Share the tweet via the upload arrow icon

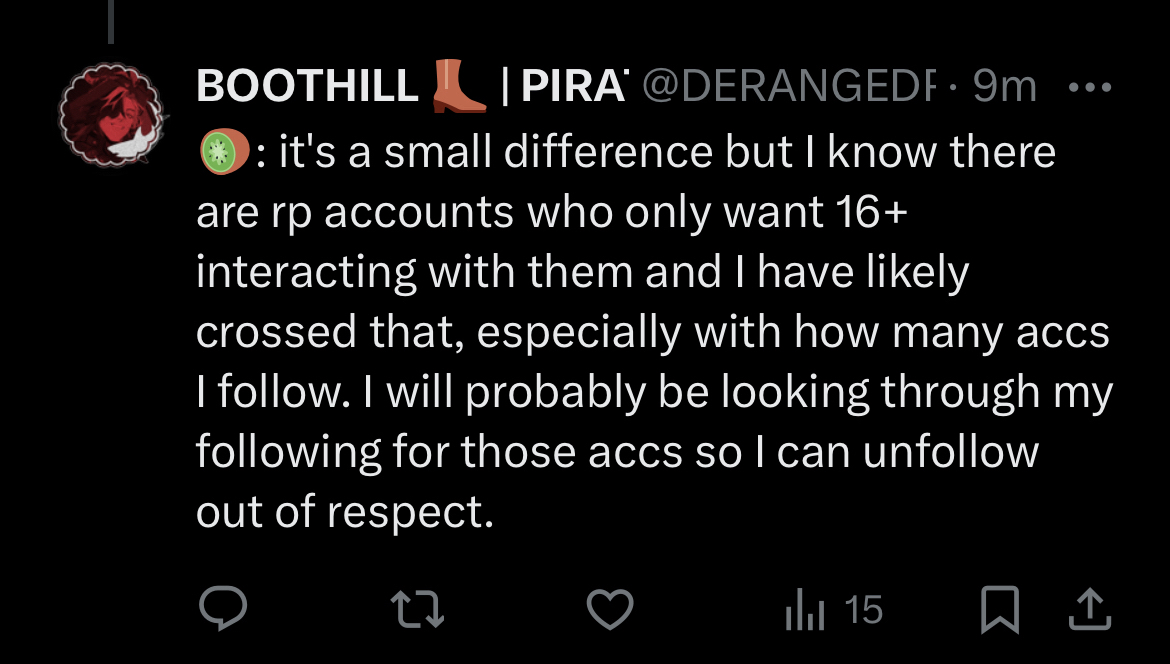[1090, 609]
